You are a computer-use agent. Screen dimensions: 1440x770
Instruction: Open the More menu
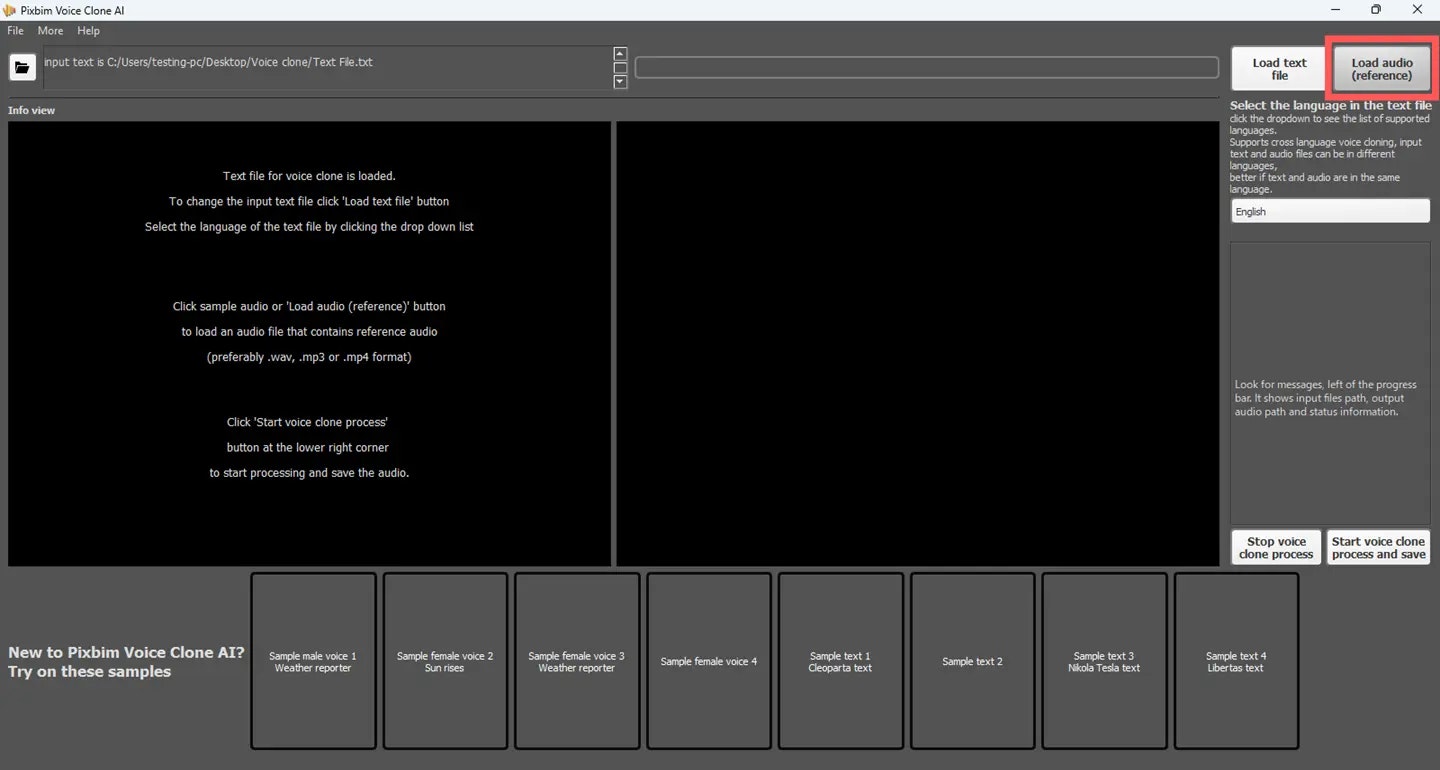point(50,31)
